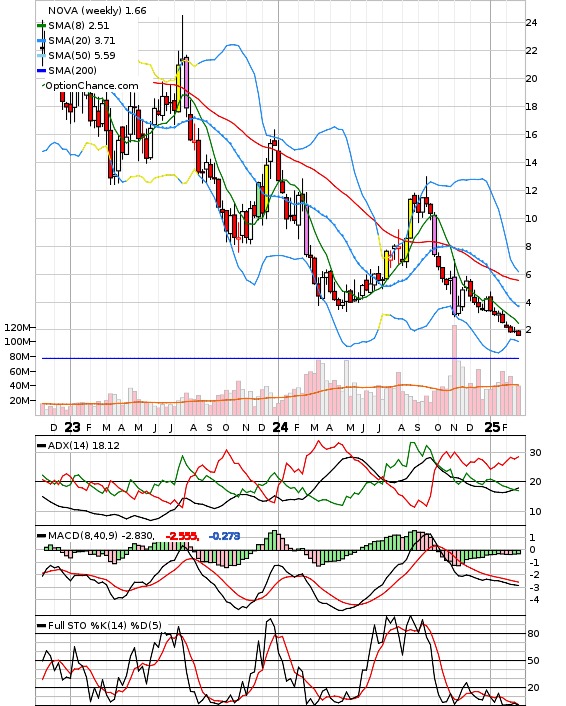The height and width of the screenshot is (706, 566).
Task: Jump to the 25 year marker
Action: click(x=492, y=427)
